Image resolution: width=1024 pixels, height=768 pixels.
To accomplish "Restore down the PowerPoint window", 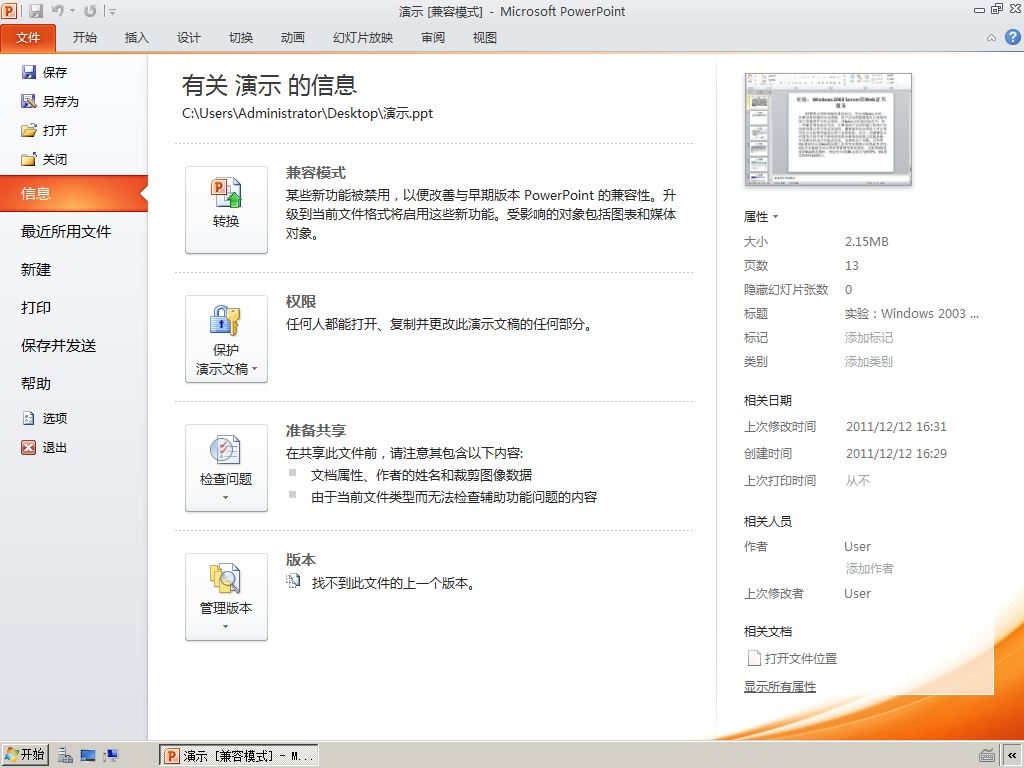I will [x=997, y=8].
